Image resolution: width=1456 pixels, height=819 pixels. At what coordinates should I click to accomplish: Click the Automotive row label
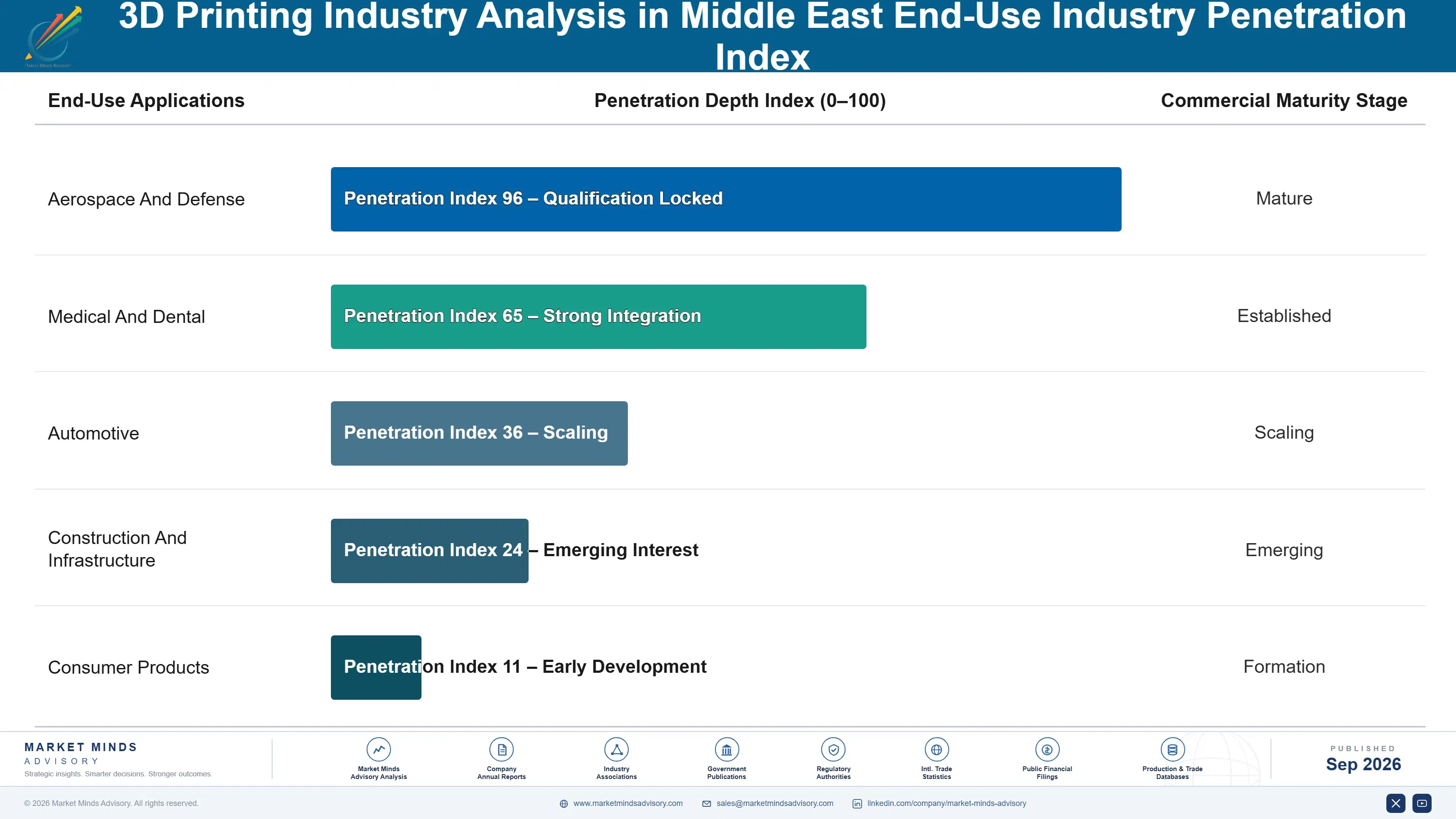click(x=93, y=433)
